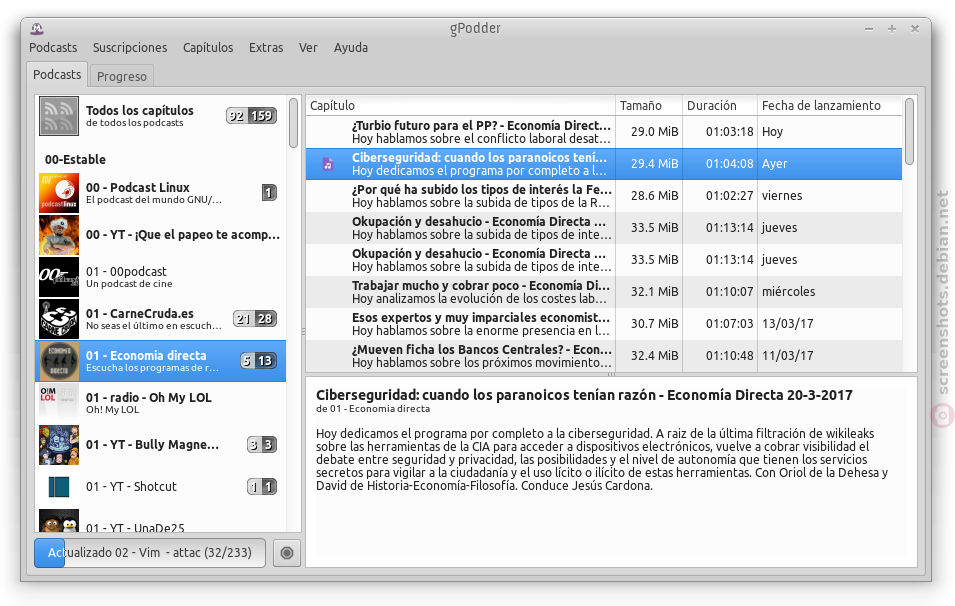Click the 92/159 counter badge of all chapters
The height and width of the screenshot is (606, 955).
pyautogui.click(x=252, y=116)
